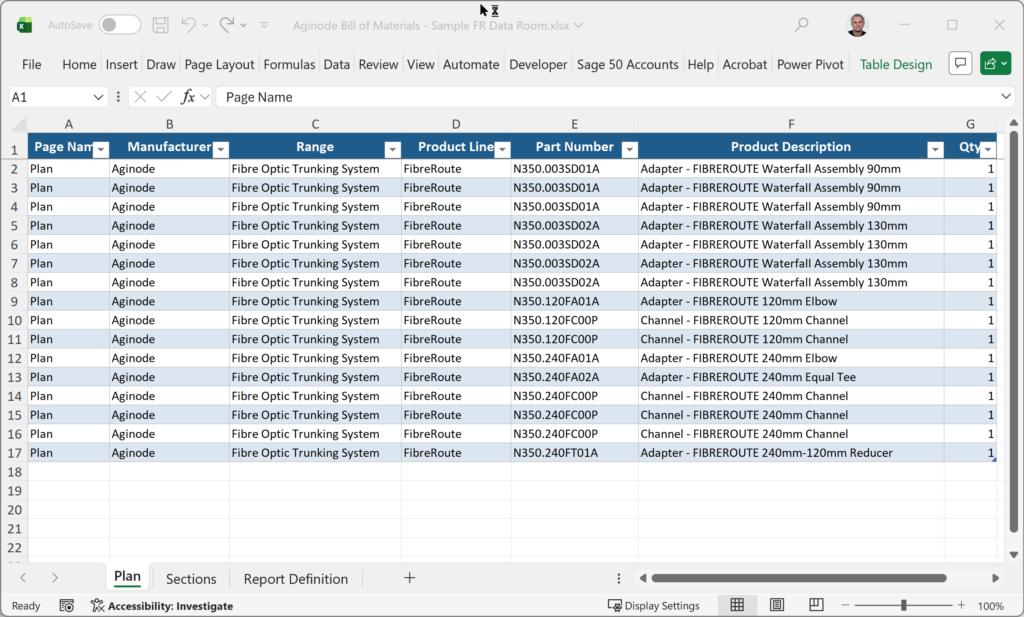Open the Range column filter dropdown

pyautogui.click(x=392, y=150)
